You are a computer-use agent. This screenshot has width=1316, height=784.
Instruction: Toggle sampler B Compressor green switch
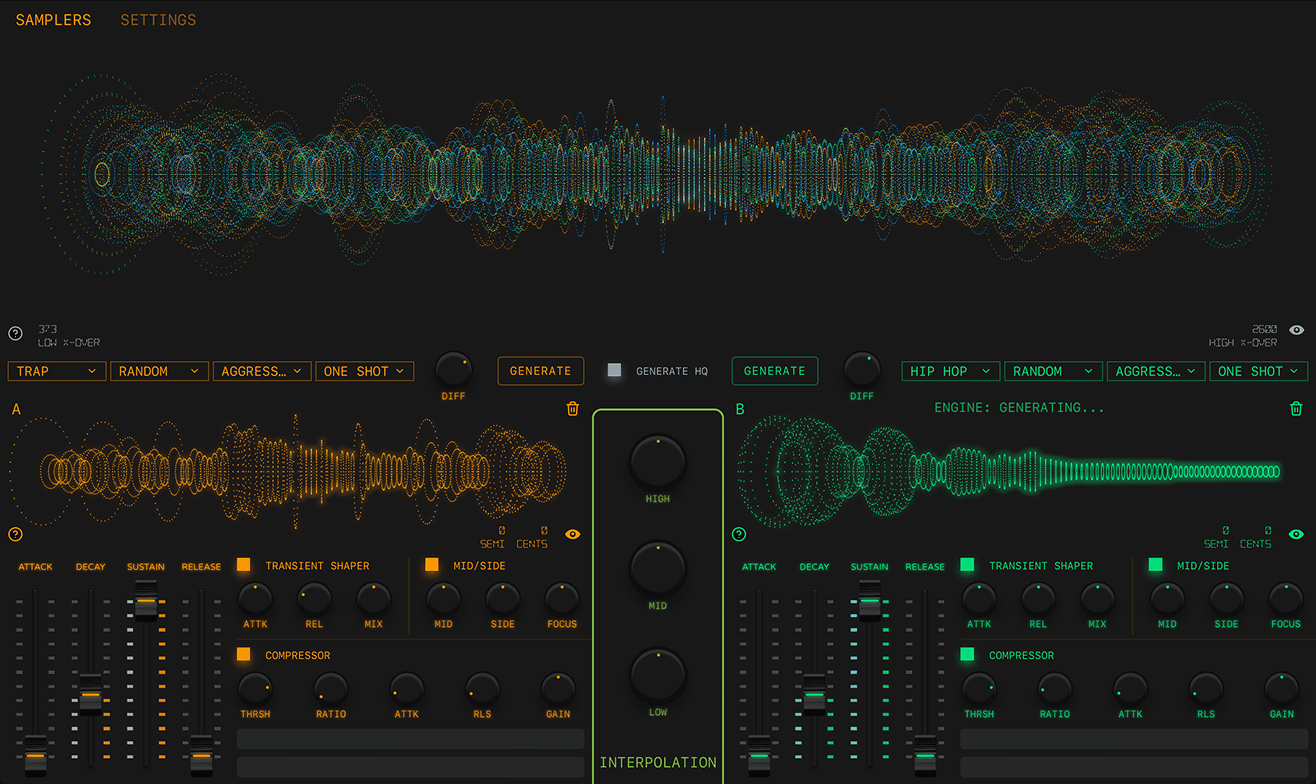(967, 655)
